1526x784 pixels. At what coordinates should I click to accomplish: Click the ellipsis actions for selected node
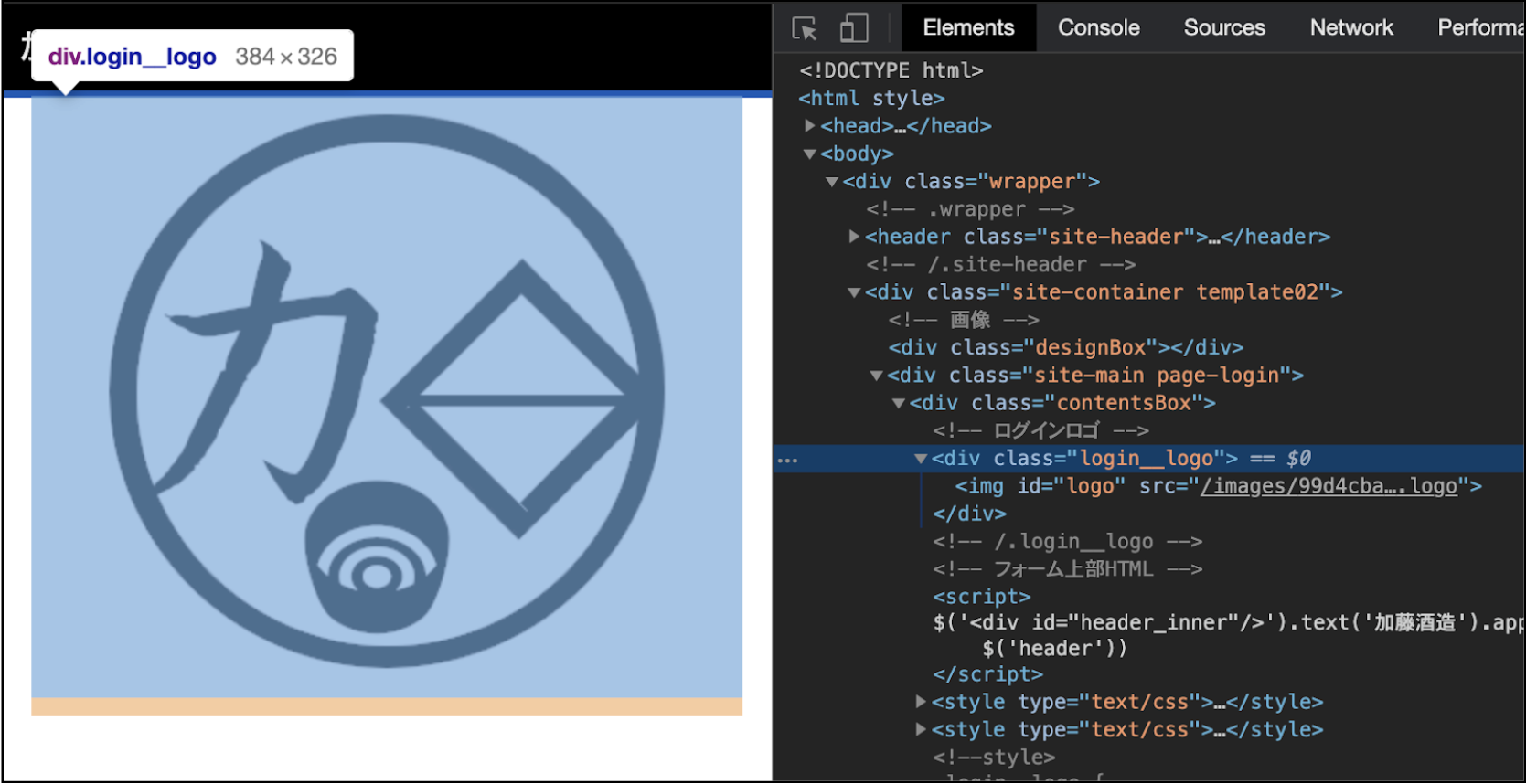tap(787, 460)
